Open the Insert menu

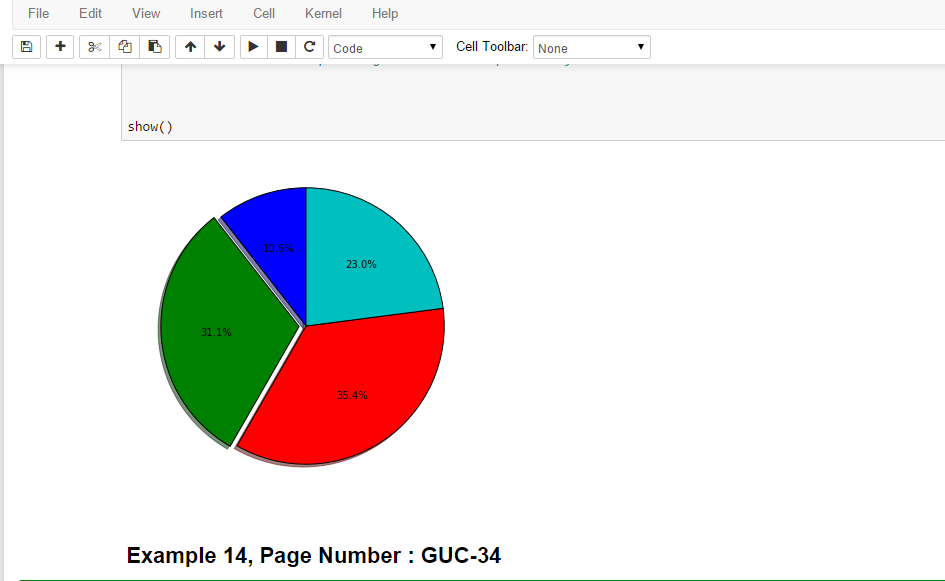point(206,14)
